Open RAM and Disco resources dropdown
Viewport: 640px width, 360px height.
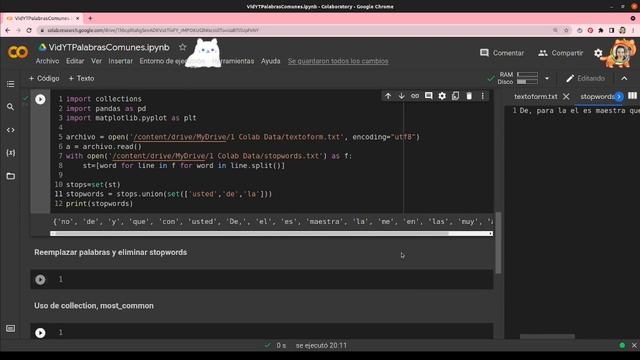[547, 78]
